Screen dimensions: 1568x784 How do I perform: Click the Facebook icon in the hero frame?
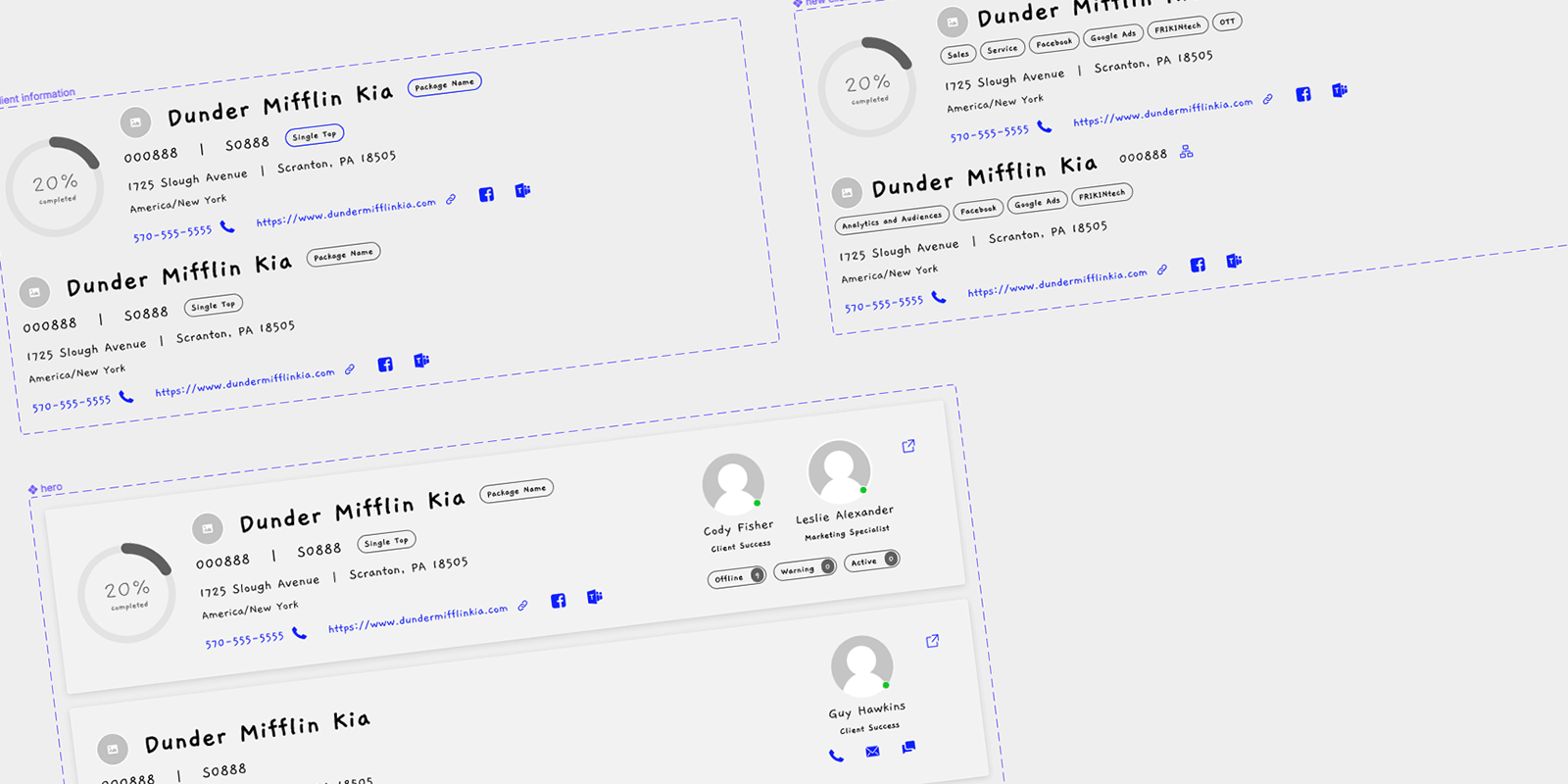point(558,601)
